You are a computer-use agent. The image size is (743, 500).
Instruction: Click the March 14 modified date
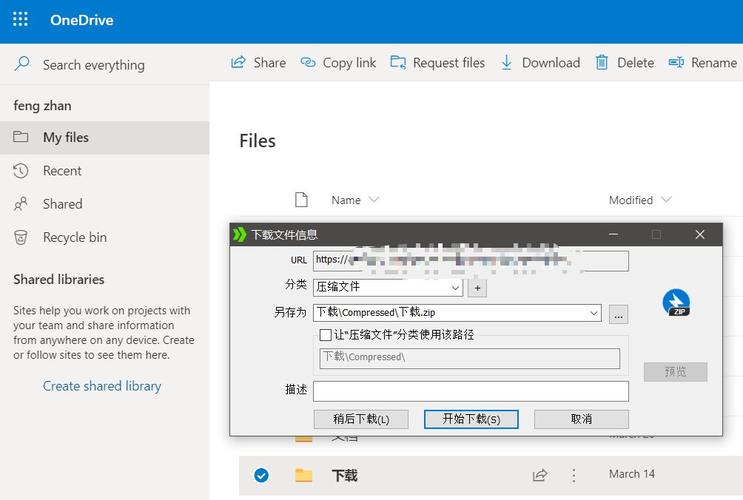pyautogui.click(x=632, y=474)
